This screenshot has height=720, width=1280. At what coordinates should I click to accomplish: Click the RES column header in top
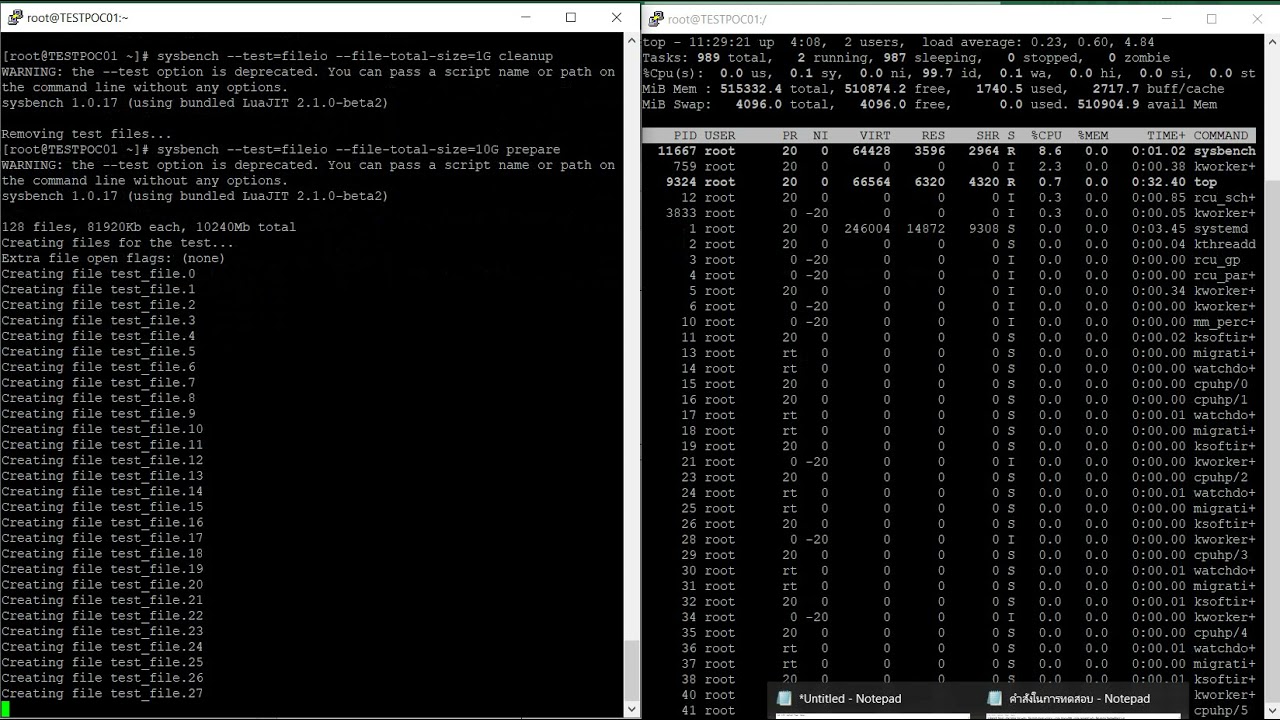[x=933, y=135]
